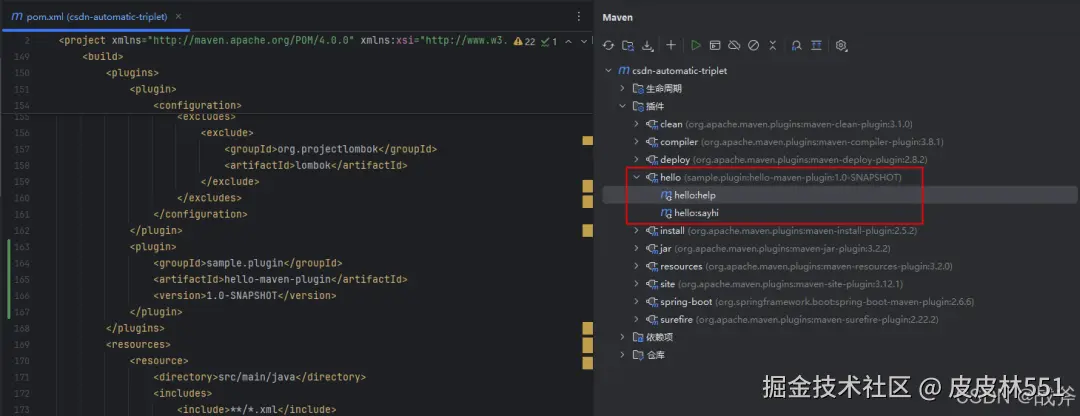Expand the 生命周期 lifecycle folder
Viewport: 1080px width, 416px height.
622,89
